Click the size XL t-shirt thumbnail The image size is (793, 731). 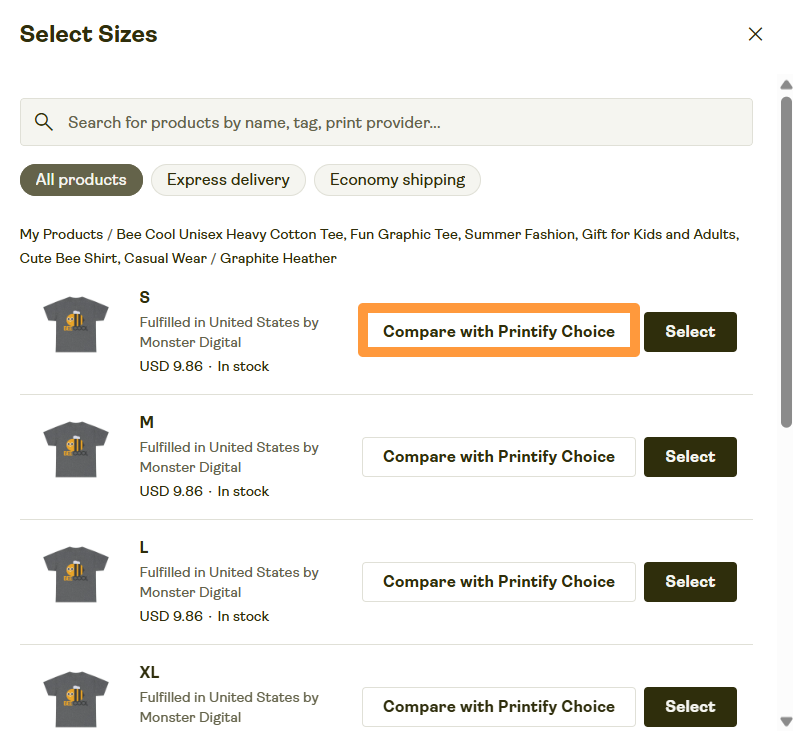coord(76,699)
